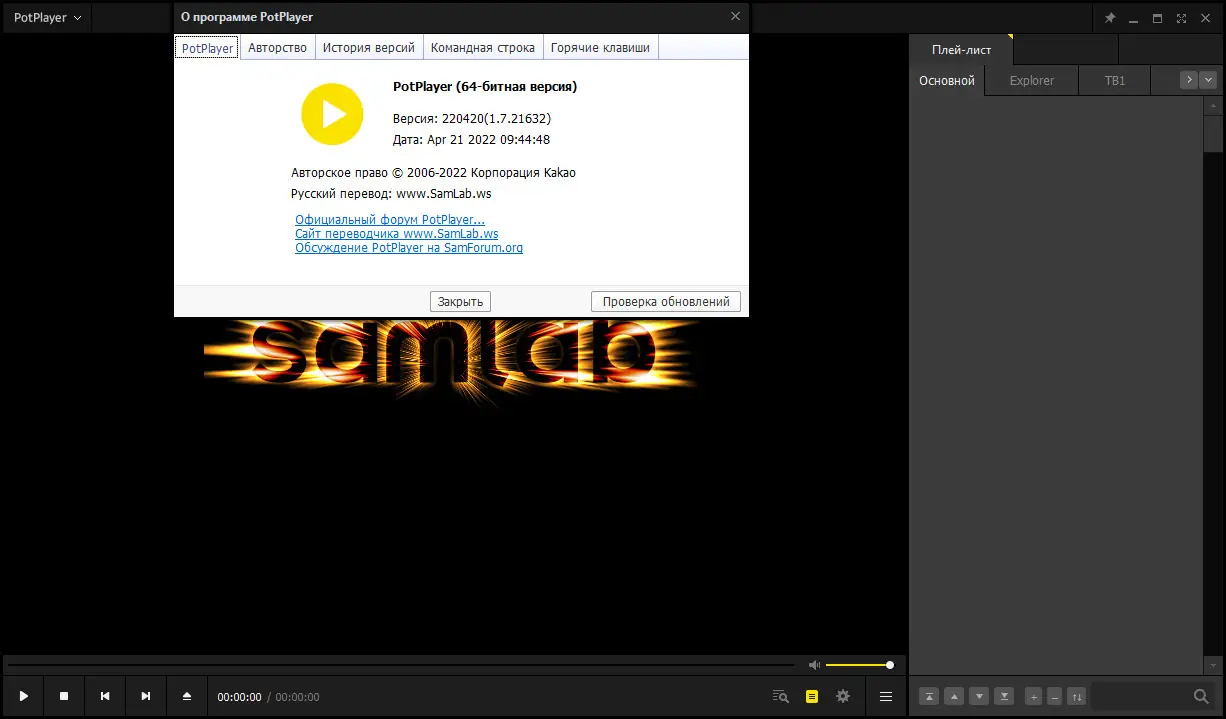1226x719 pixels.
Task: Open the PotPlayer main menu dropdown
Action: pos(45,17)
